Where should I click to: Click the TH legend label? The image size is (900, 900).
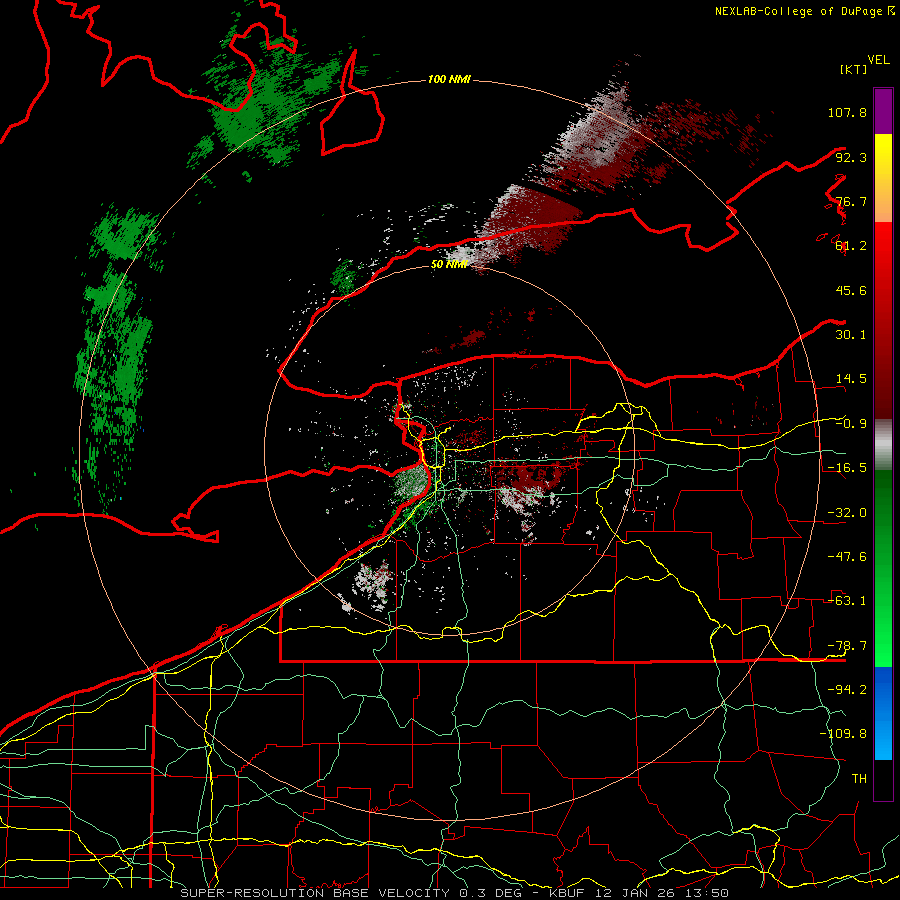pyautogui.click(x=859, y=779)
